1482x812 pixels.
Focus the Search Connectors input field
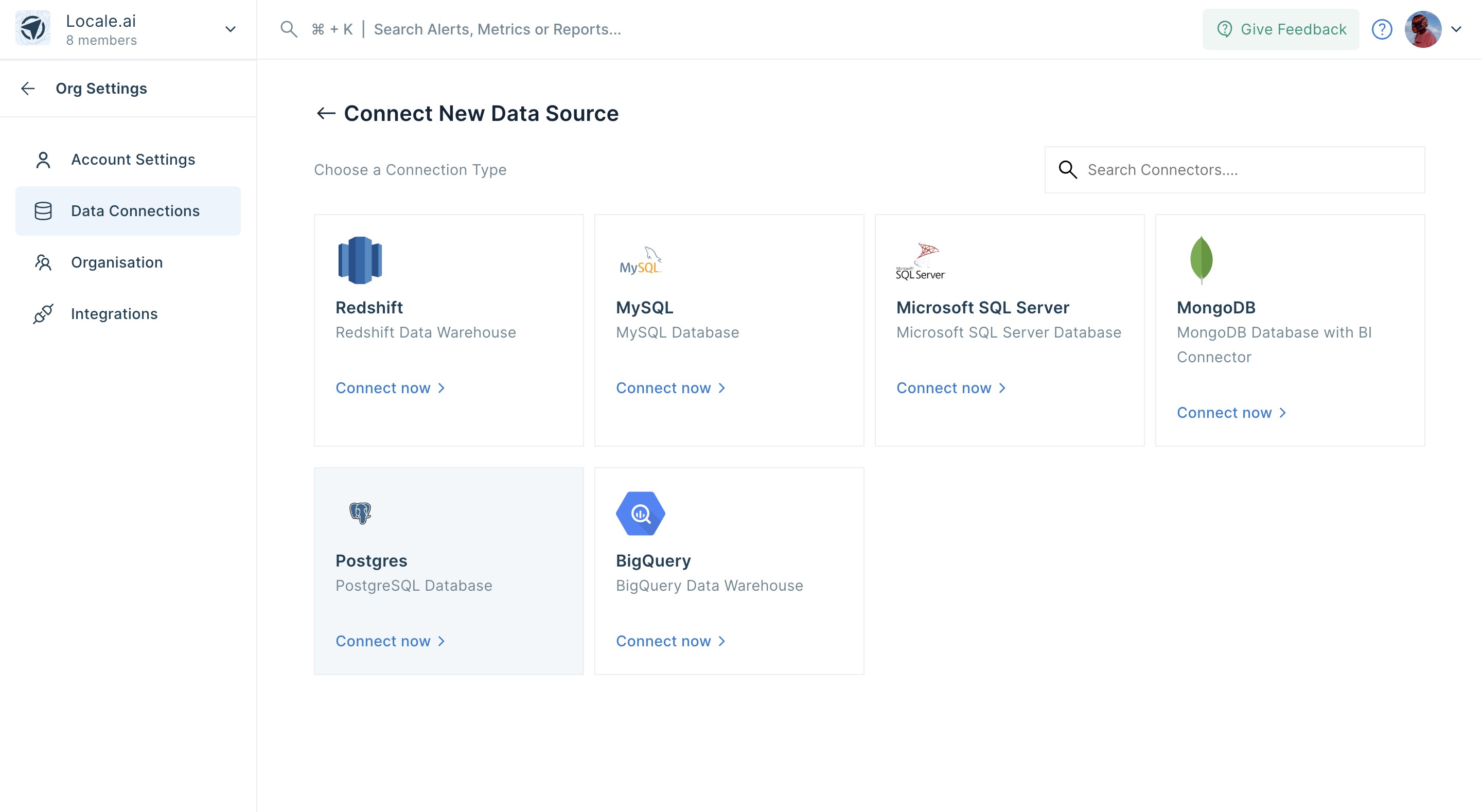point(1243,170)
